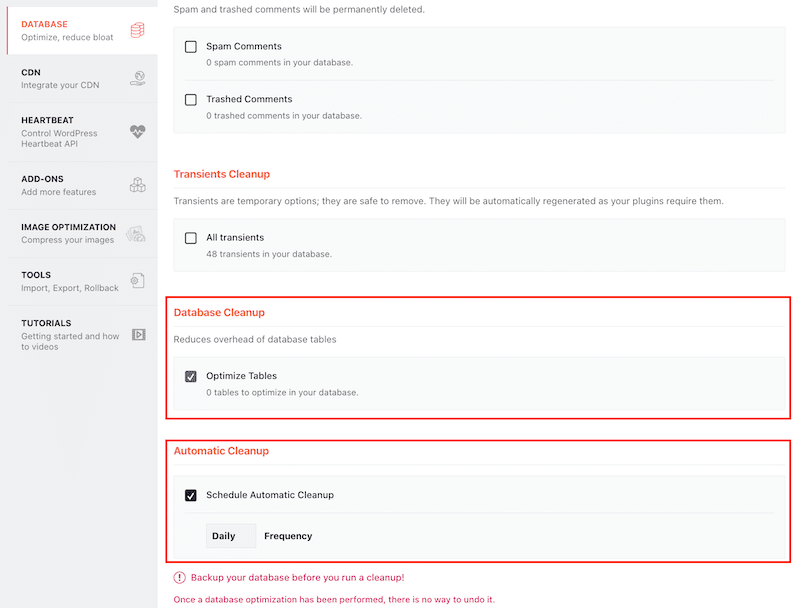Click the Optimize Tables label
The width and height of the screenshot is (800, 608).
241,376
